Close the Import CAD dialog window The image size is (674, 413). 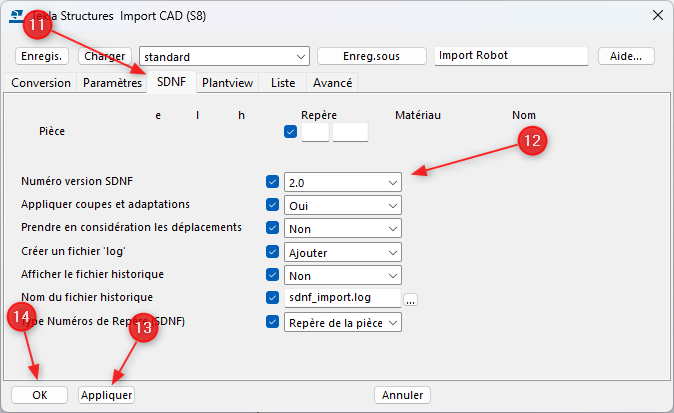pos(656,15)
